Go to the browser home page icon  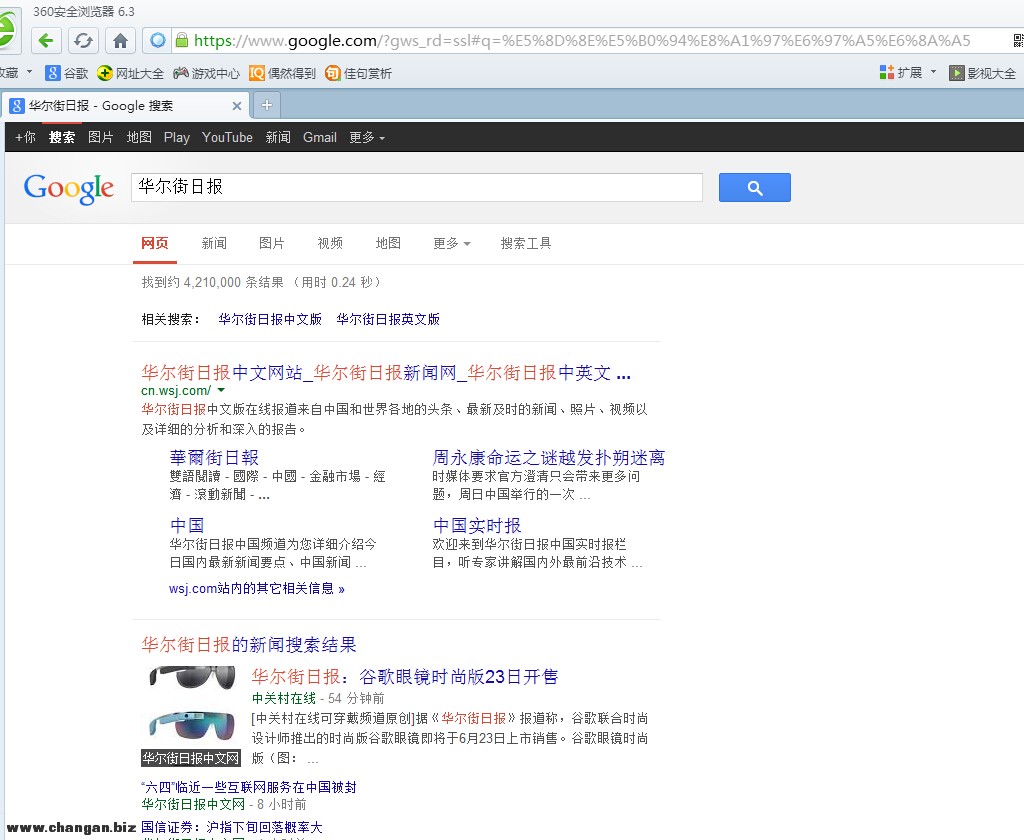tap(120, 41)
